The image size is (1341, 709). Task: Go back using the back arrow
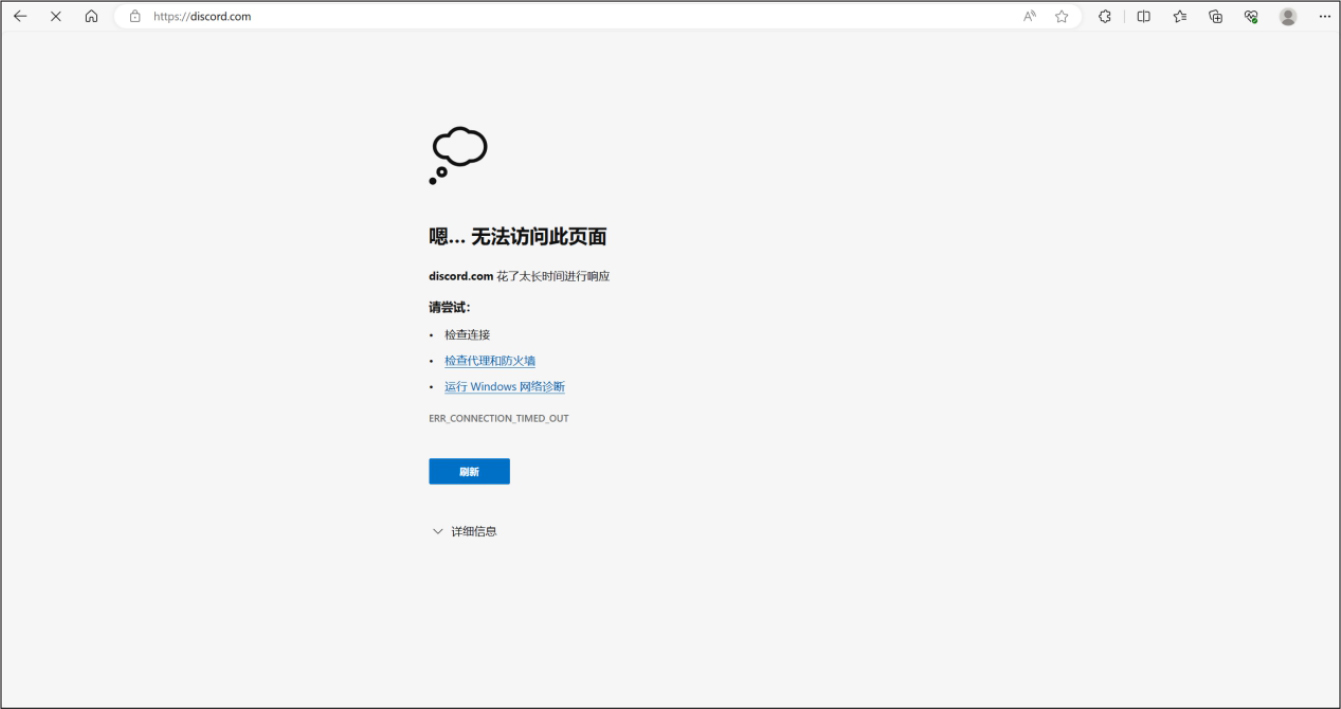coord(20,16)
